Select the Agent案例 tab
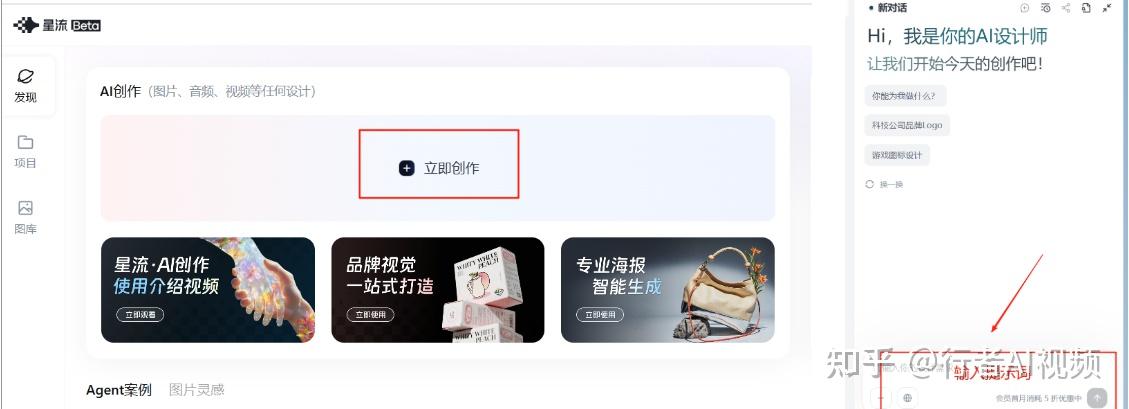1129x409 pixels. tap(119, 390)
